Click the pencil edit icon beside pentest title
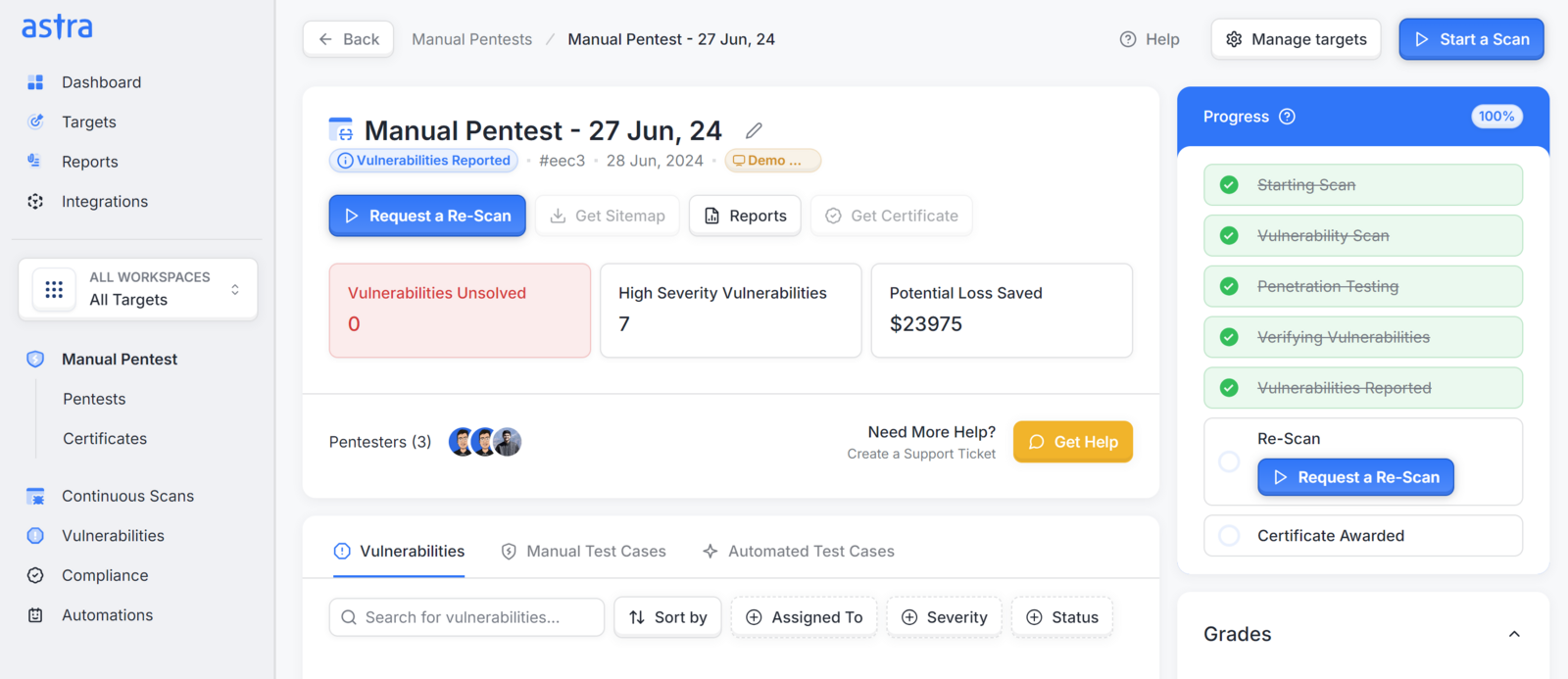This screenshot has height=679, width=1568. 754,130
